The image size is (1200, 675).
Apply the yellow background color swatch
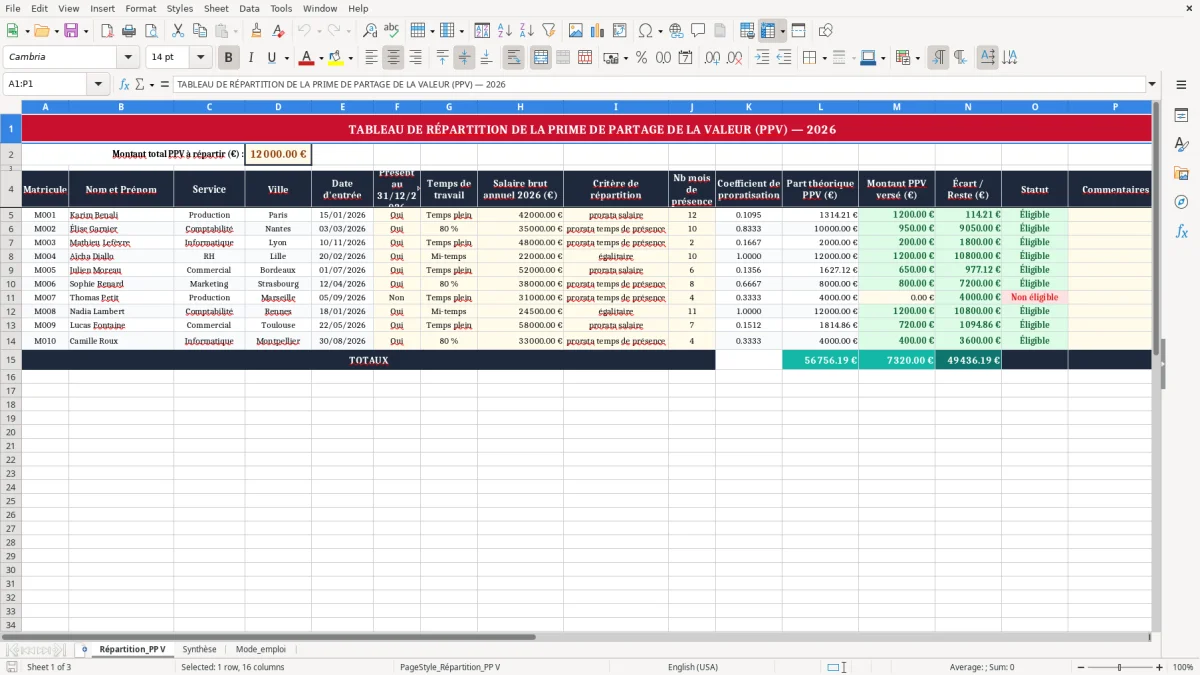pyautogui.click(x=335, y=58)
